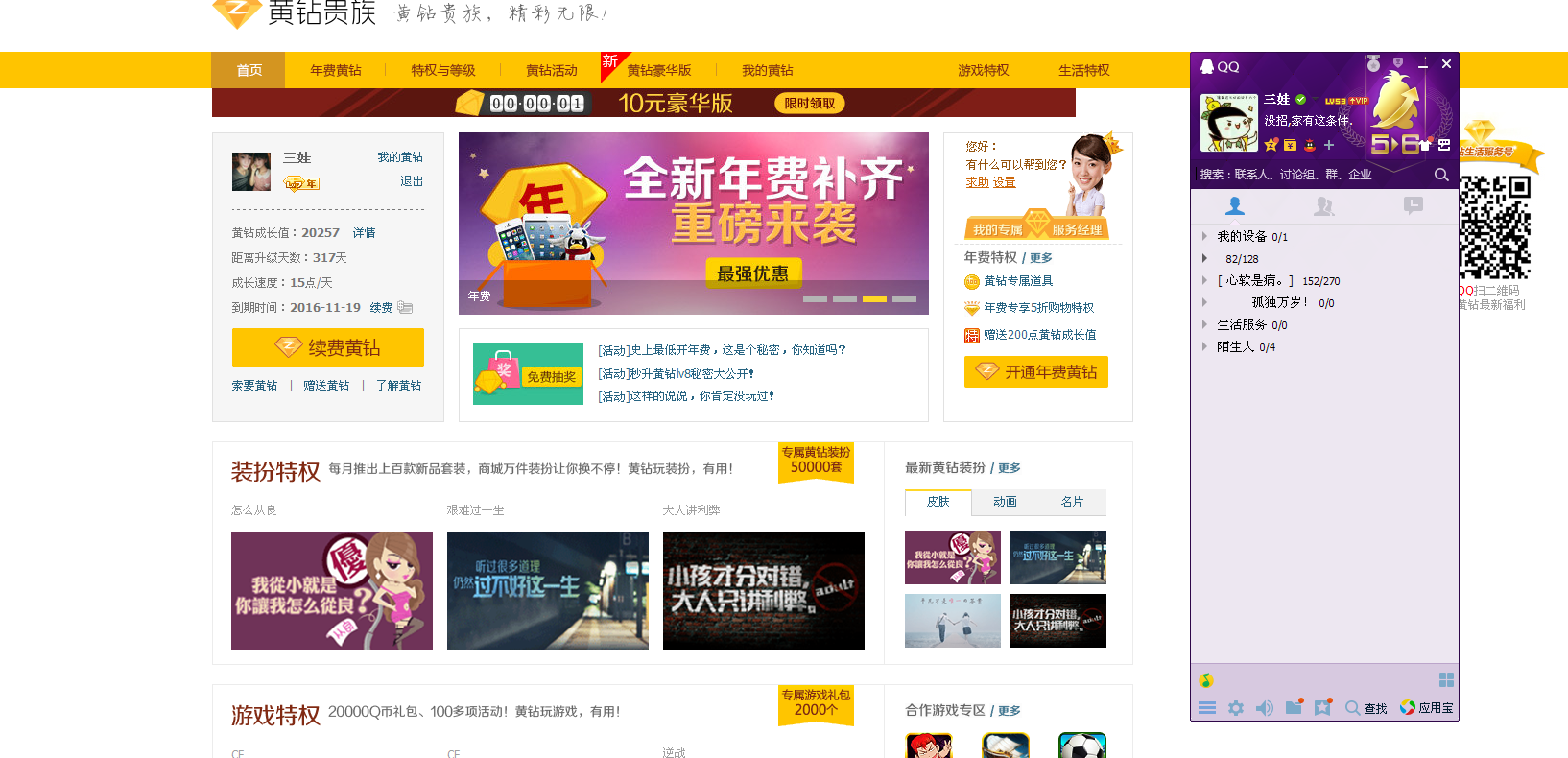
Task: Open the 生活特权 nav item
Action: tap(1084, 70)
